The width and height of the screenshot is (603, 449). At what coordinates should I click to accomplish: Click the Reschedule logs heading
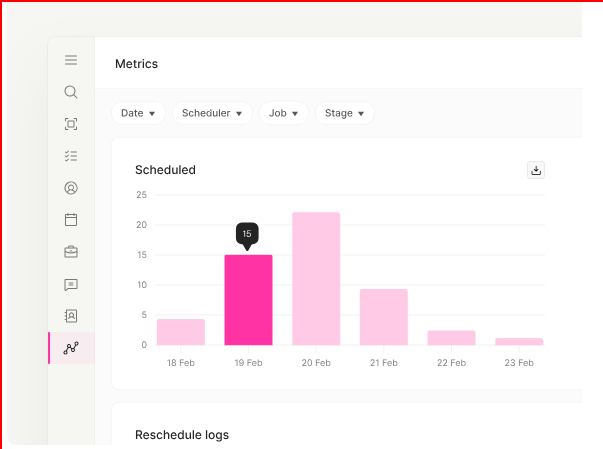tap(182, 435)
